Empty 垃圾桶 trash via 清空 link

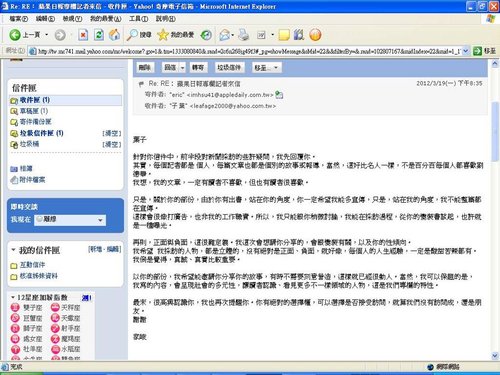112,144
